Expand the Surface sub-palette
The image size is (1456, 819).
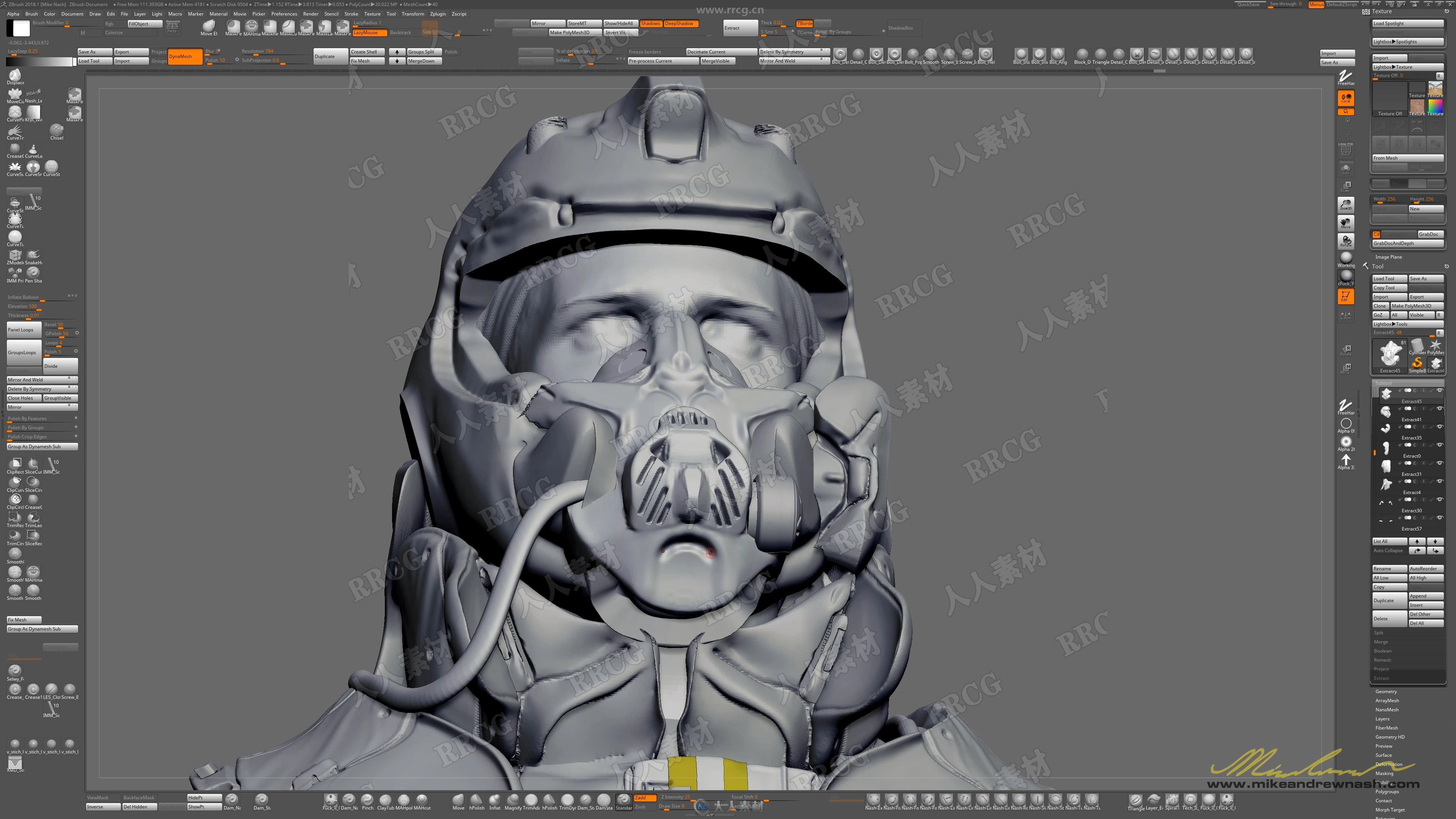(x=1384, y=755)
